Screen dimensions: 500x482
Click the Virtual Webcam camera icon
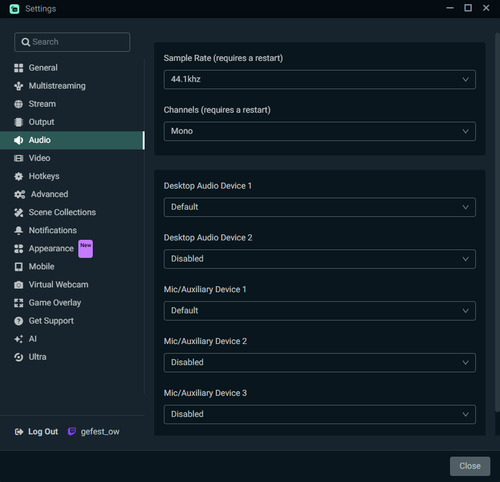[19, 285]
